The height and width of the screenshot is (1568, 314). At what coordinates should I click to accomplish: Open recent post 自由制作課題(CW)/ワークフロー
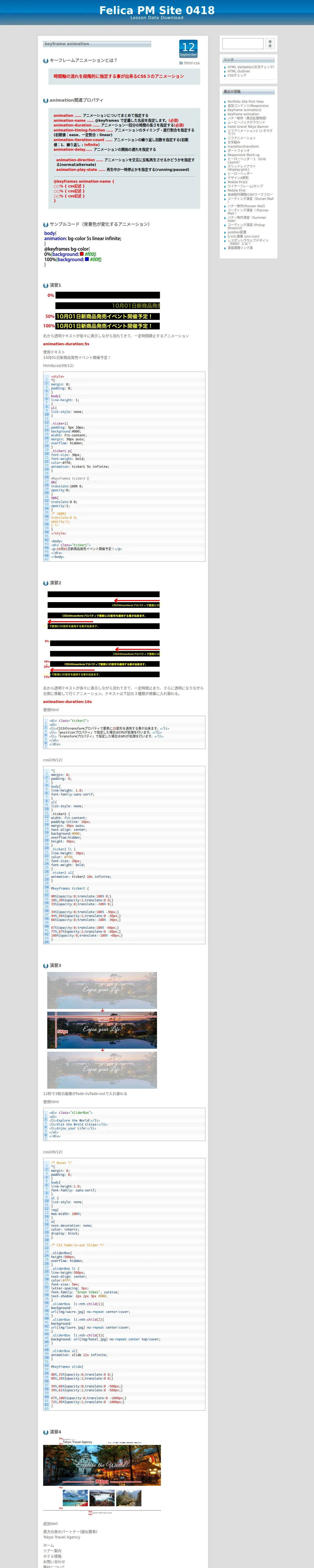[x=250, y=195]
